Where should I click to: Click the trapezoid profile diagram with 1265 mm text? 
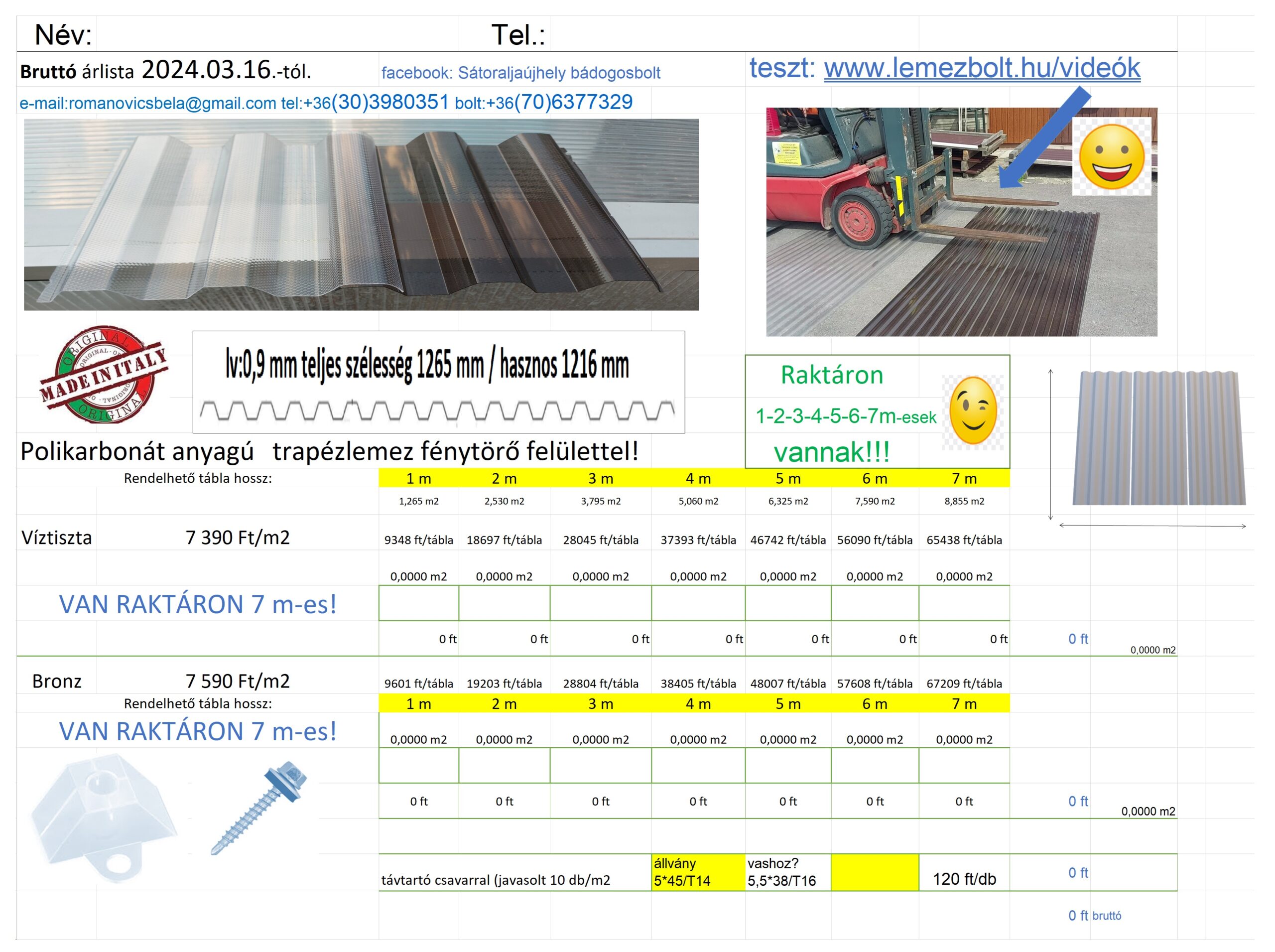438,382
